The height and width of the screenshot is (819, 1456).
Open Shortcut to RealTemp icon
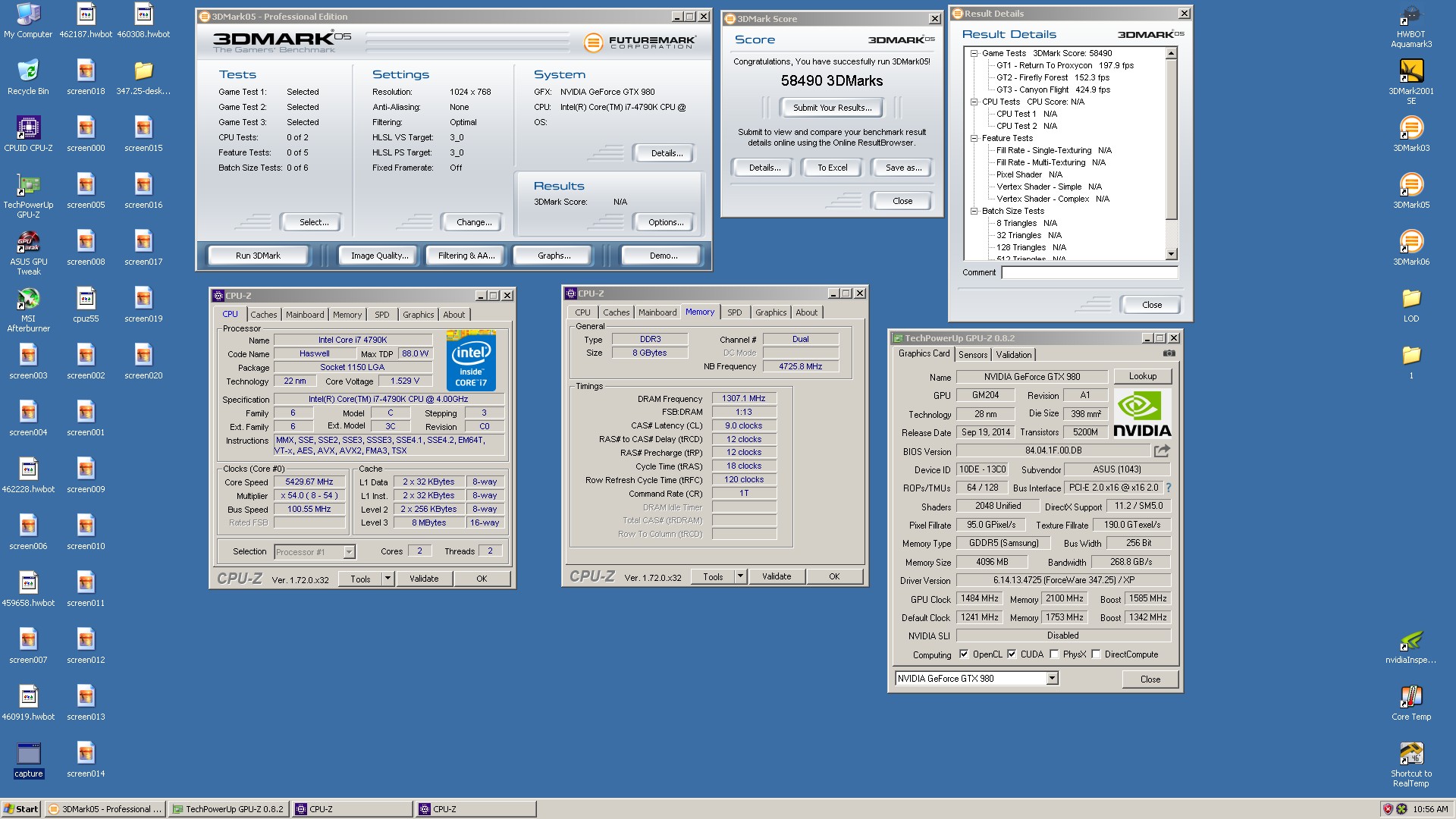(x=1411, y=764)
